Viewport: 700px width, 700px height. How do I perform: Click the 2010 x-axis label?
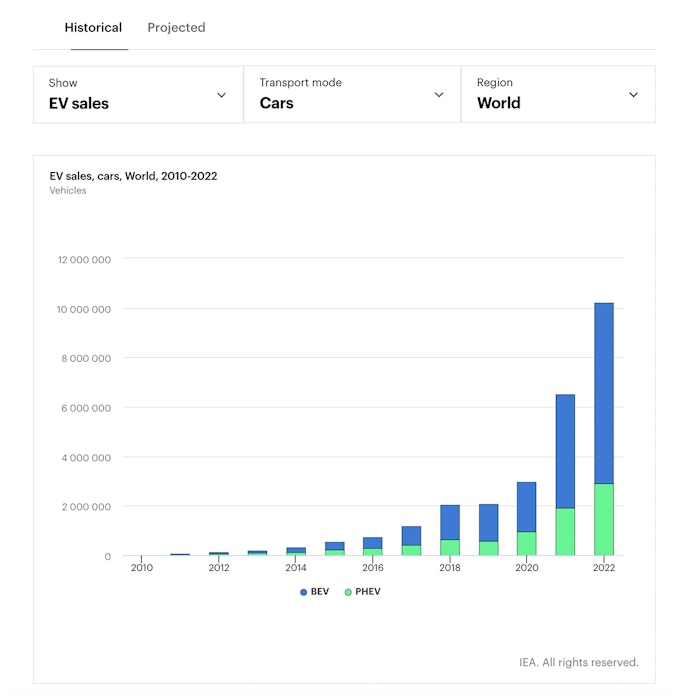pyautogui.click(x=142, y=568)
